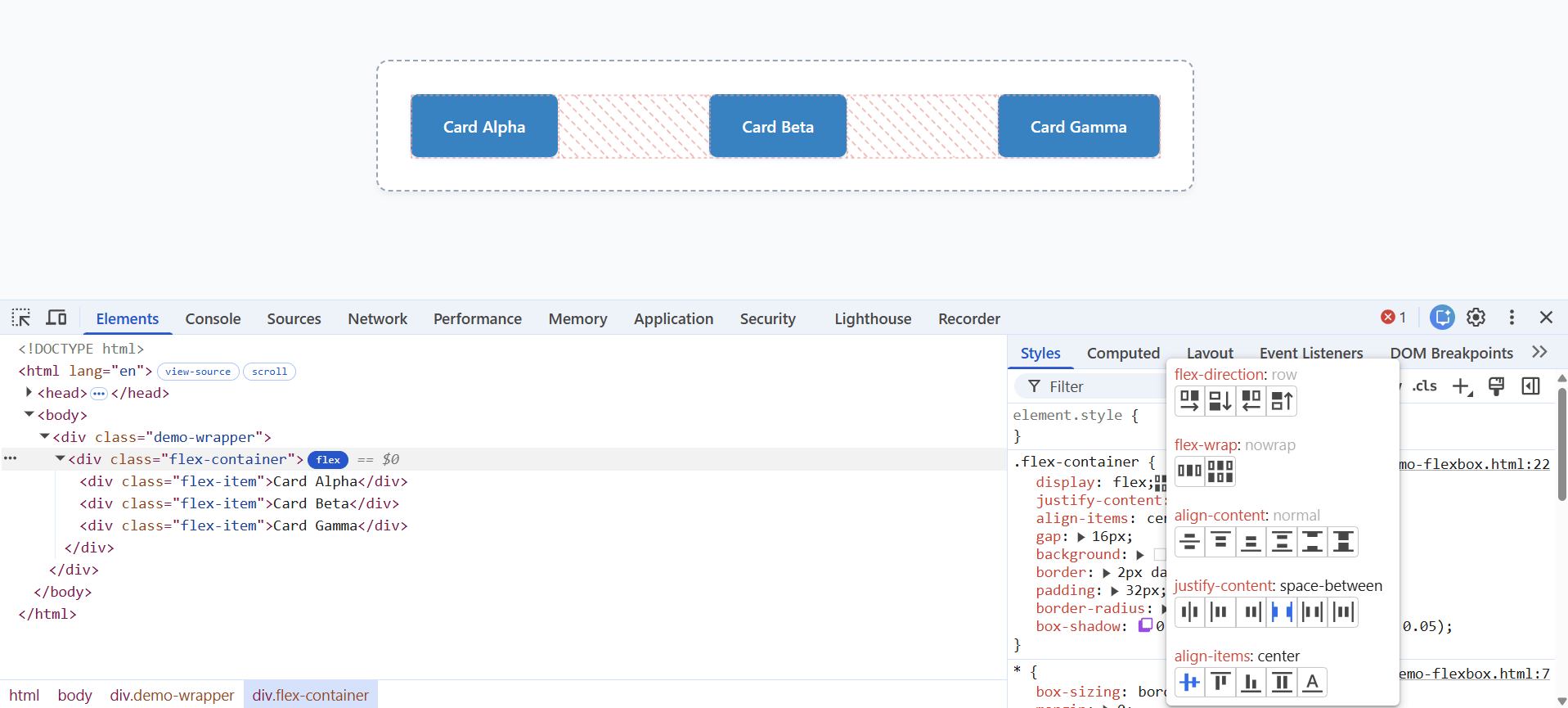Activate the inspect element picker

21,318
